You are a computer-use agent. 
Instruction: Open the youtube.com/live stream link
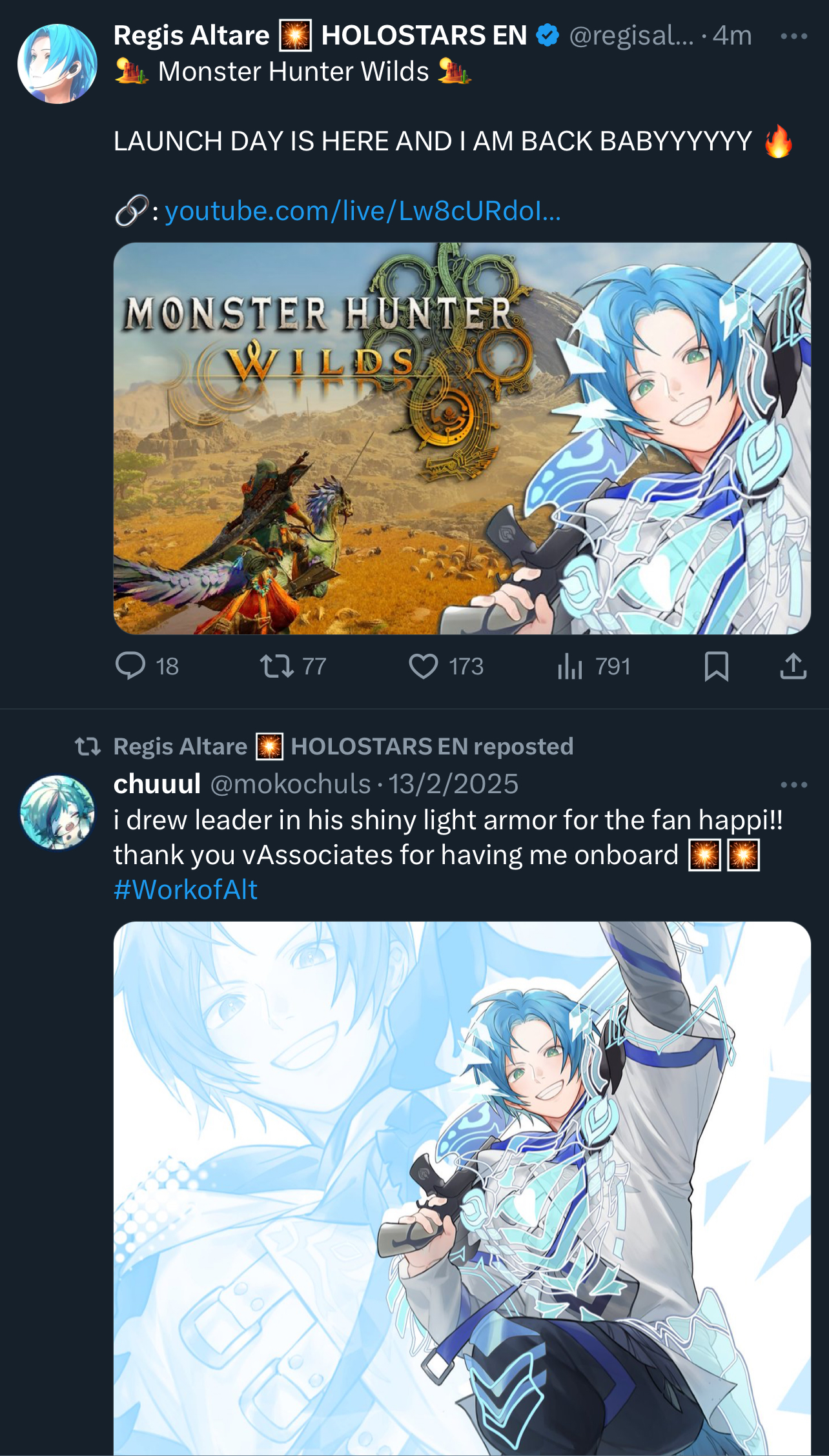tap(363, 211)
